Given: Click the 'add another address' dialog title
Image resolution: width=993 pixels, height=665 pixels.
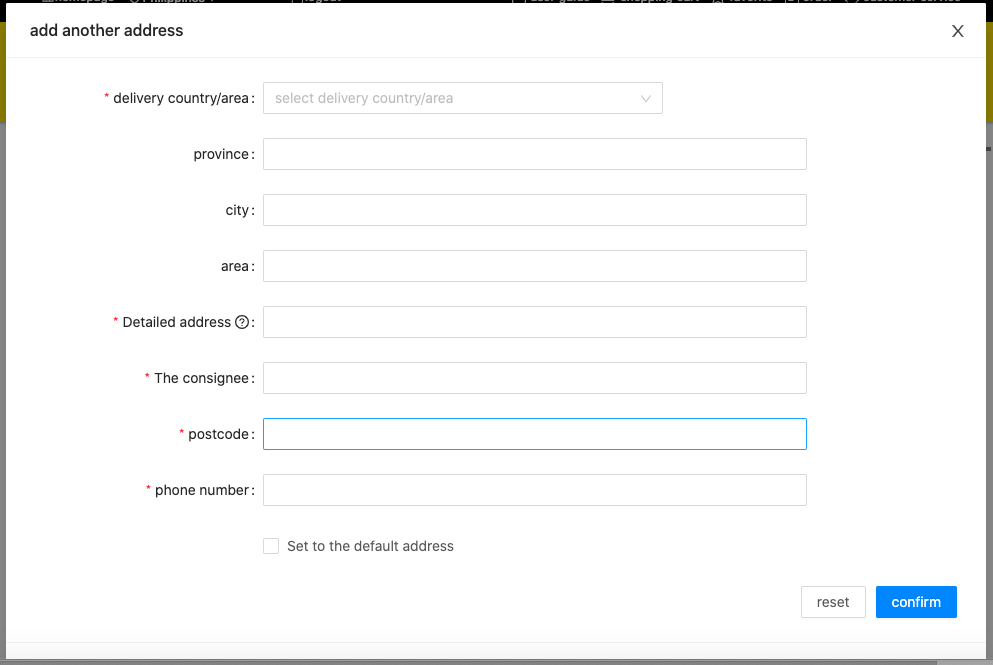Looking at the screenshot, I should pos(107,30).
